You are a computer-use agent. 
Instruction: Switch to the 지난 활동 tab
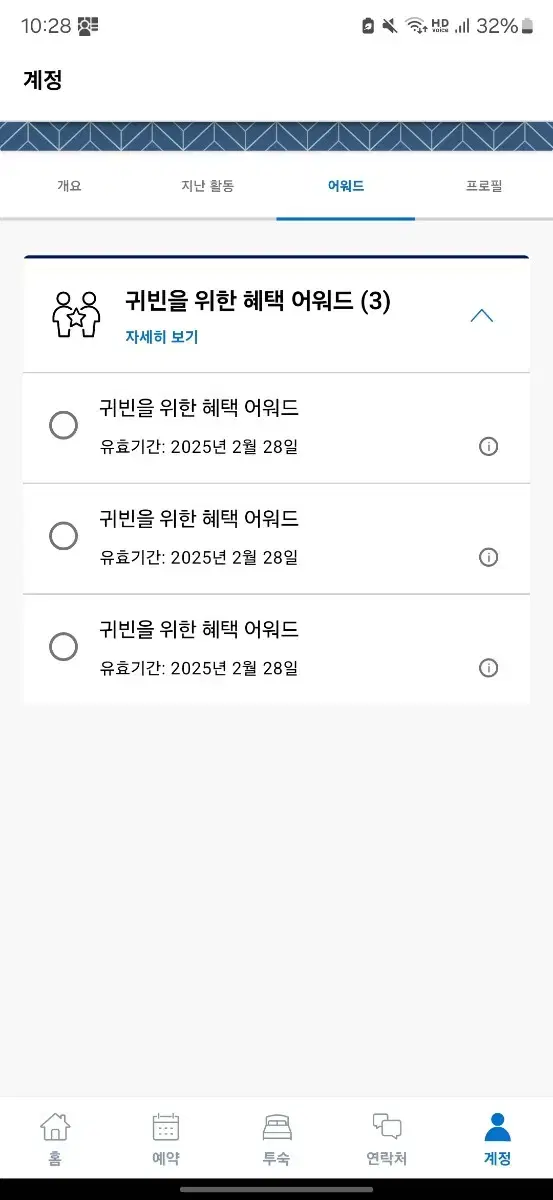[x=207, y=186]
